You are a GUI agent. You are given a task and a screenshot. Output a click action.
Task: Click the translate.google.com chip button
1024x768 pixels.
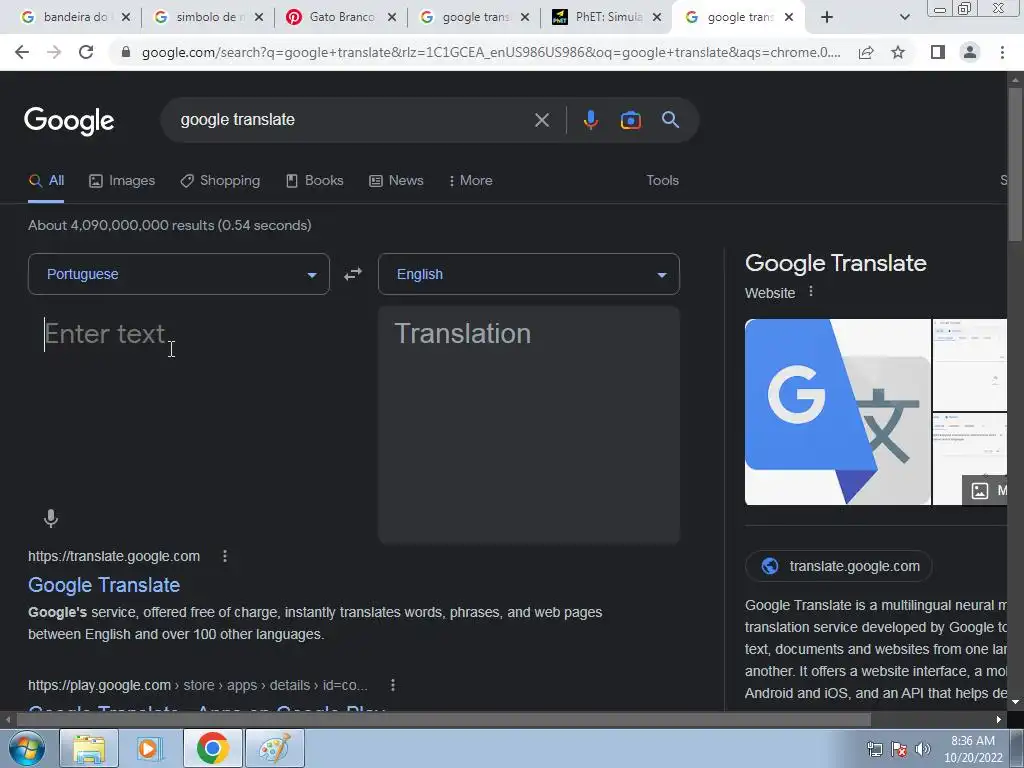point(839,566)
